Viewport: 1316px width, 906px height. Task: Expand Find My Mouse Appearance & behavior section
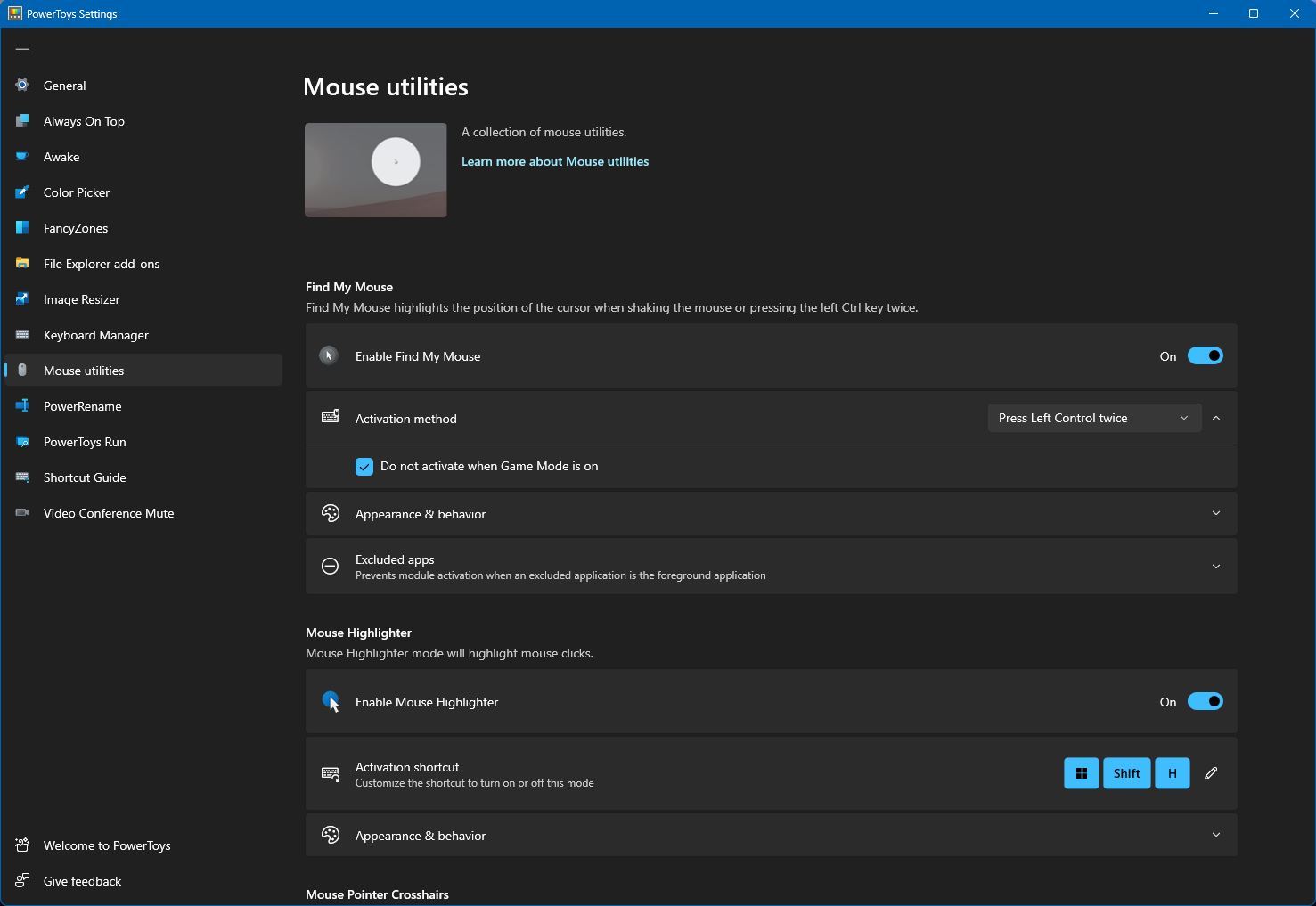coord(1215,513)
